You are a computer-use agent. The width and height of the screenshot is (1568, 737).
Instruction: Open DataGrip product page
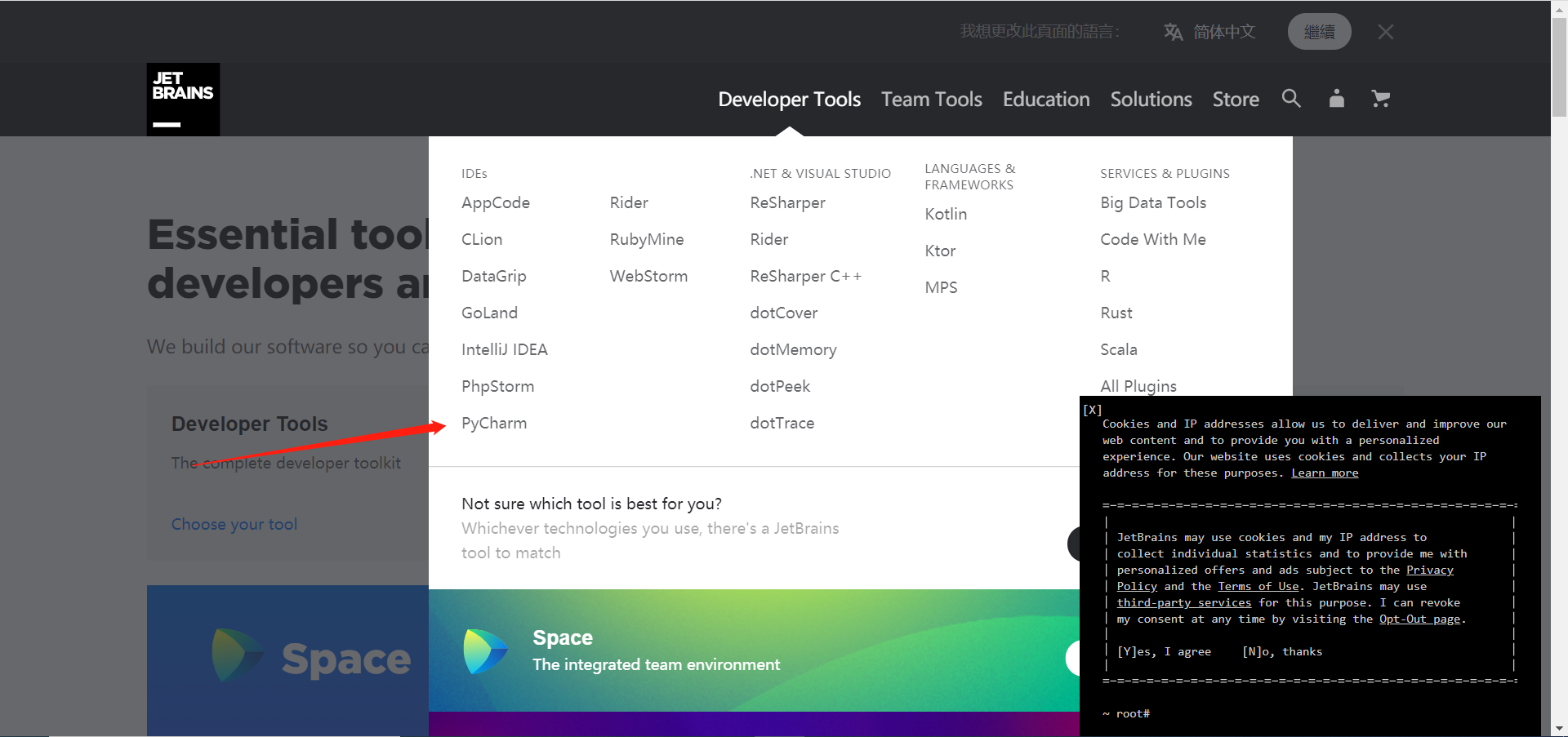(494, 276)
